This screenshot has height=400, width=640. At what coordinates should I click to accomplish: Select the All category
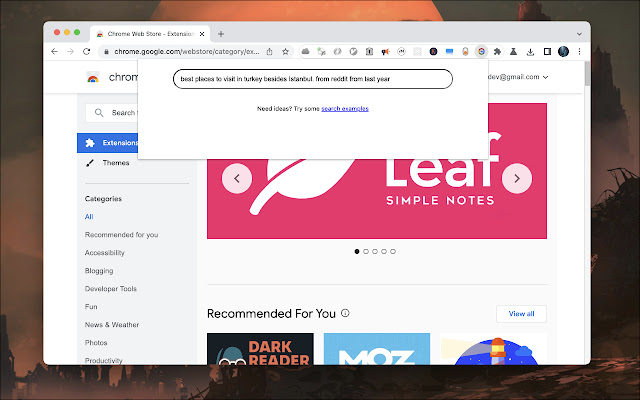pyautogui.click(x=89, y=217)
